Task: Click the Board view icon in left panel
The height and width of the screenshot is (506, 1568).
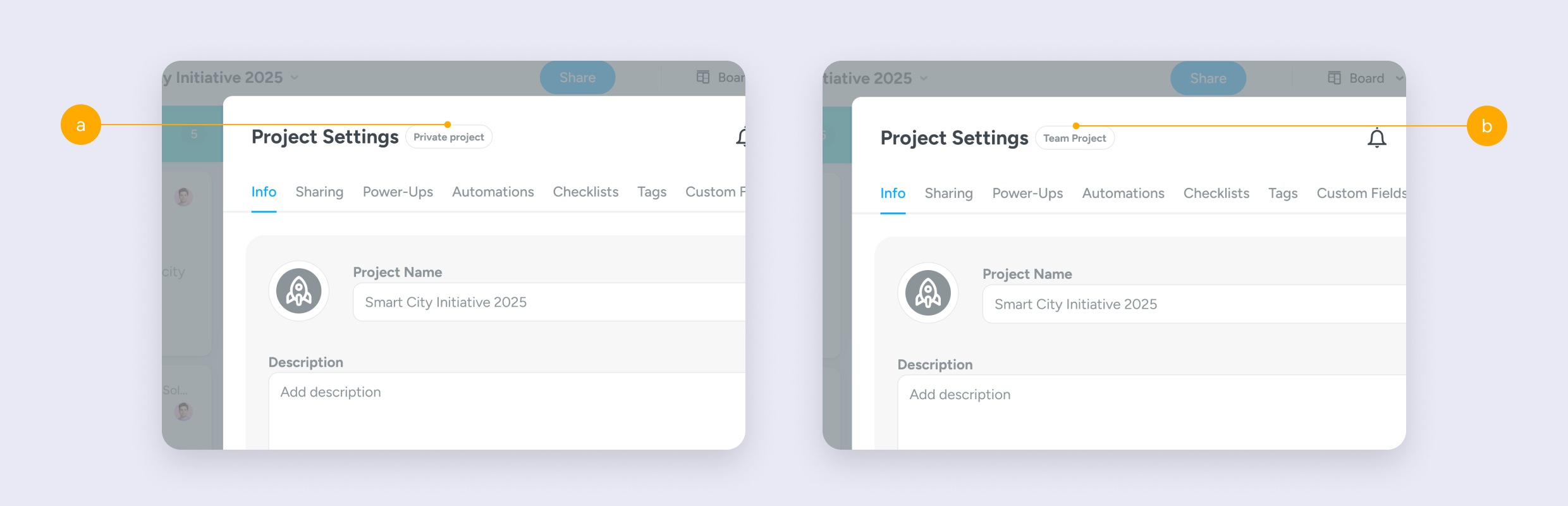Action: (x=703, y=77)
